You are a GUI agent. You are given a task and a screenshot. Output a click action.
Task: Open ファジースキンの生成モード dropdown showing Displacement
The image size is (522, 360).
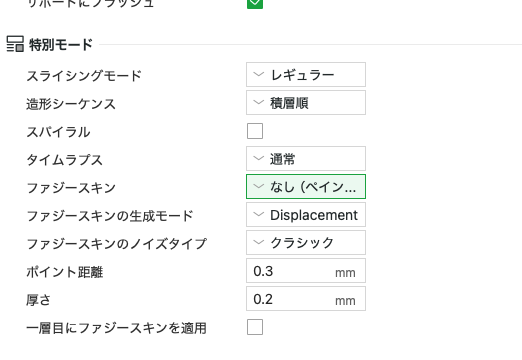[x=306, y=214]
